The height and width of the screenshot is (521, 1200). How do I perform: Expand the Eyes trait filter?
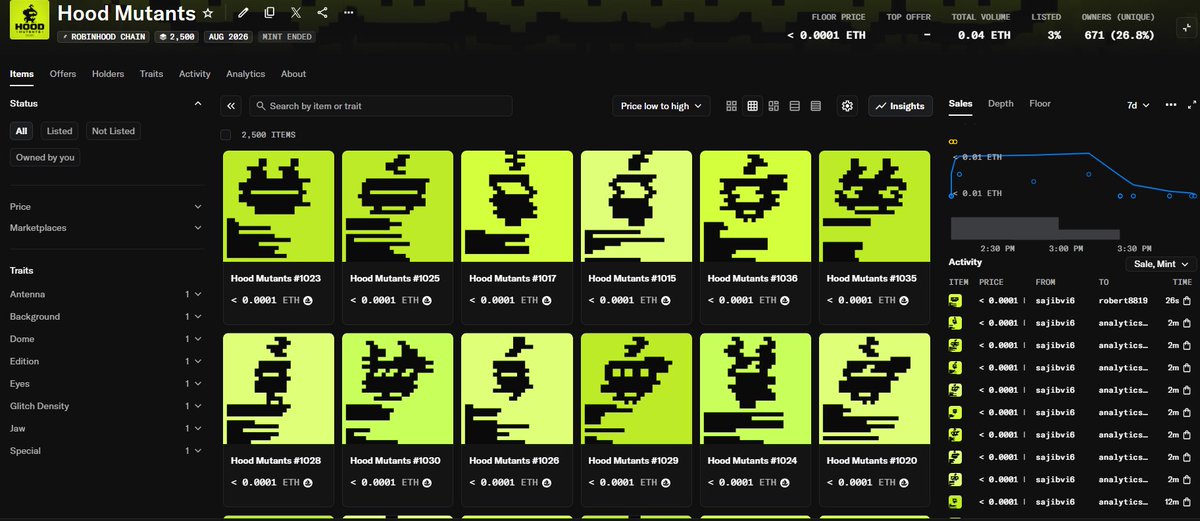[106, 383]
